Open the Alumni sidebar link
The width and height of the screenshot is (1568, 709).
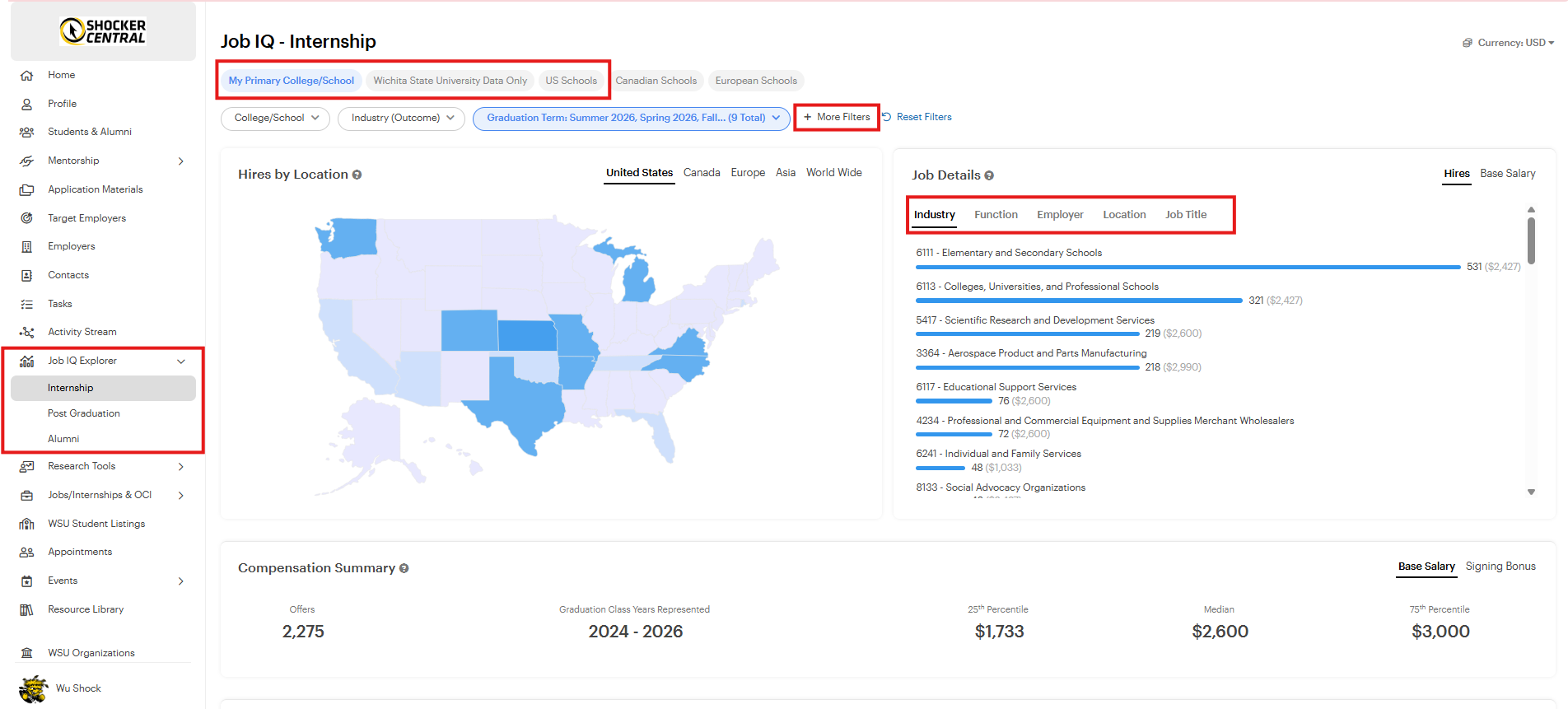63,439
